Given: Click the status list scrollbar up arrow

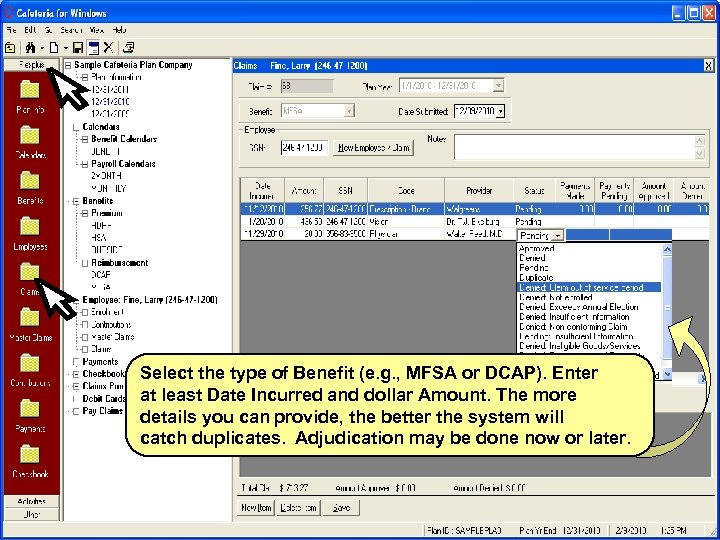Looking at the screenshot, I should (x=667, y=249).
